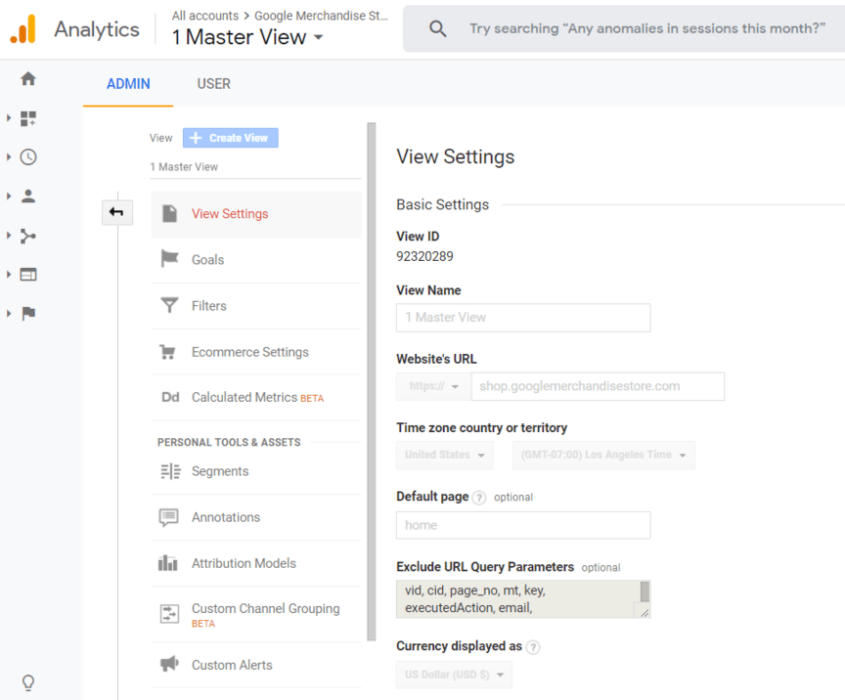
Task: Click the Conversions flag icon
Action: (28, 312)
